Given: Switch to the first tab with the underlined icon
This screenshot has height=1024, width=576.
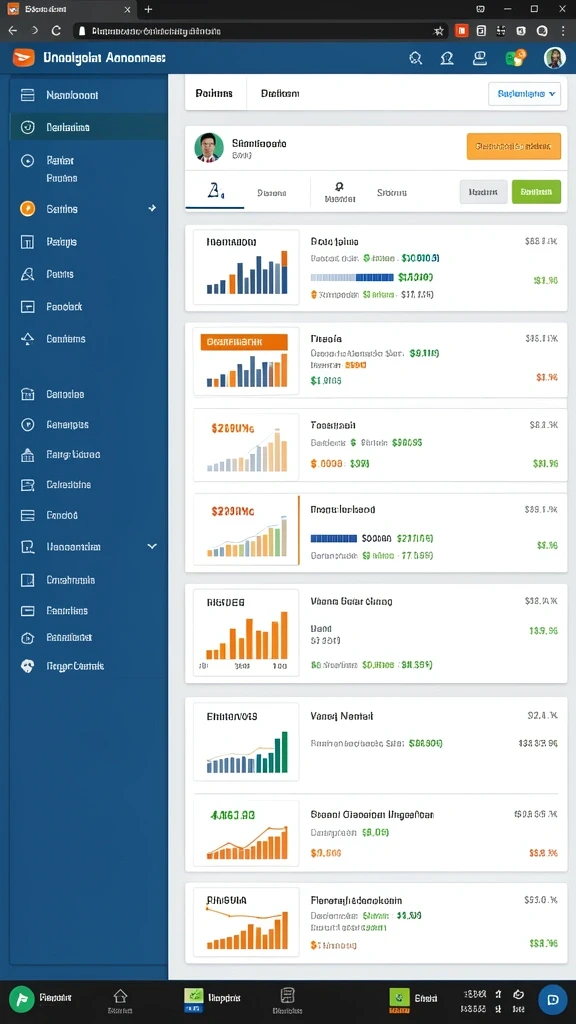Looking at the screenshot, I should click(215, 192).
